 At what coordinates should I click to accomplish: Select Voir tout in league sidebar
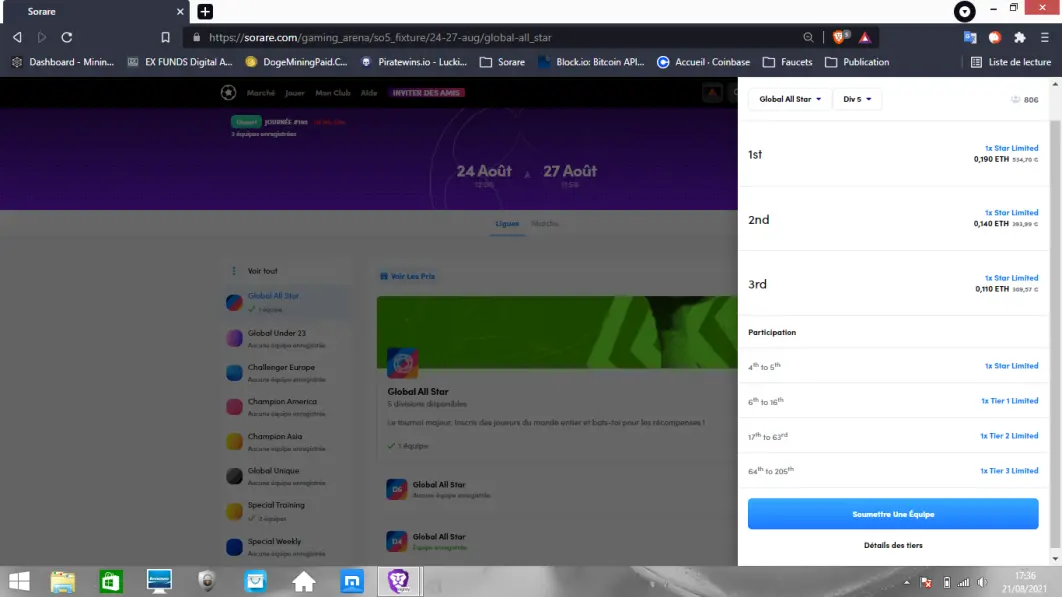pos(262,271)
